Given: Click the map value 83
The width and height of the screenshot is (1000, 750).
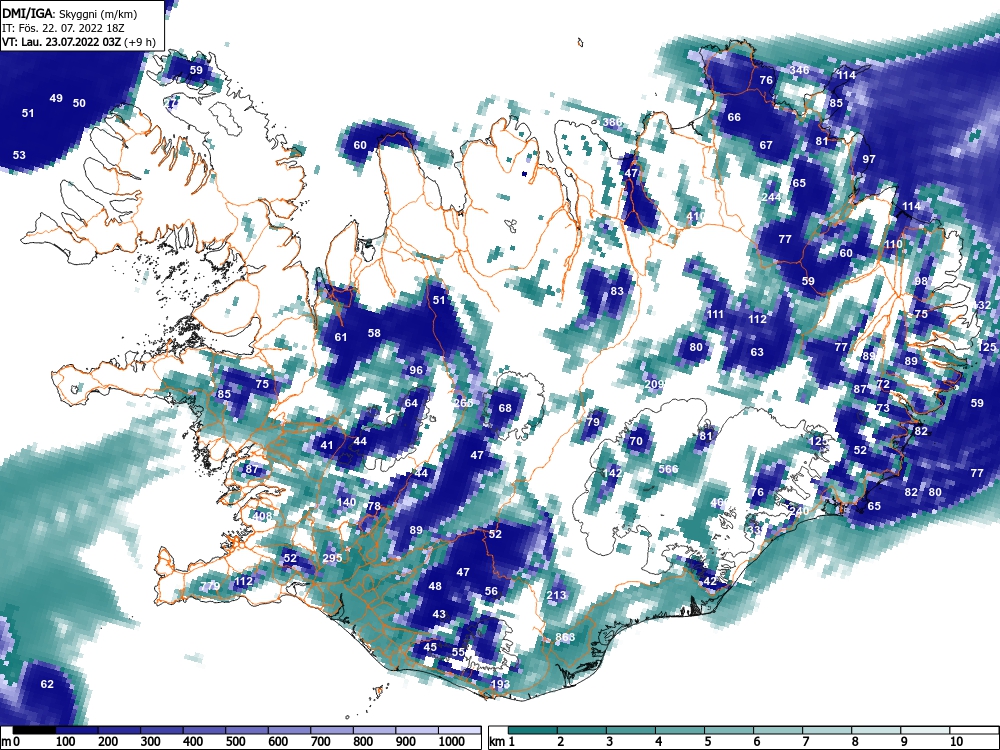Looking at the screenshot, I should click(x=617, y=291).
